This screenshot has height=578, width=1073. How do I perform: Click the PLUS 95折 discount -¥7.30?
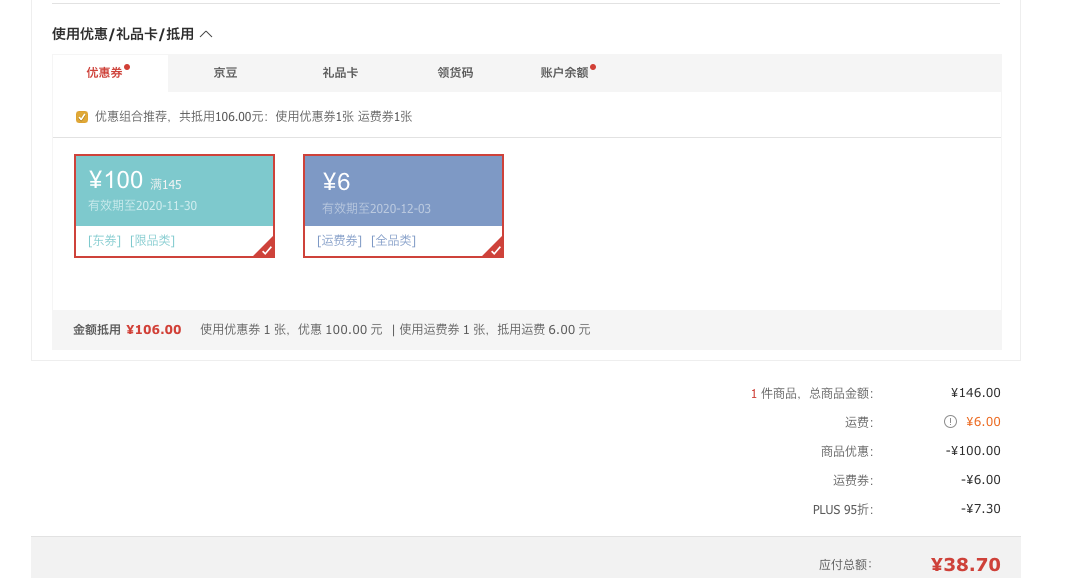981,509
